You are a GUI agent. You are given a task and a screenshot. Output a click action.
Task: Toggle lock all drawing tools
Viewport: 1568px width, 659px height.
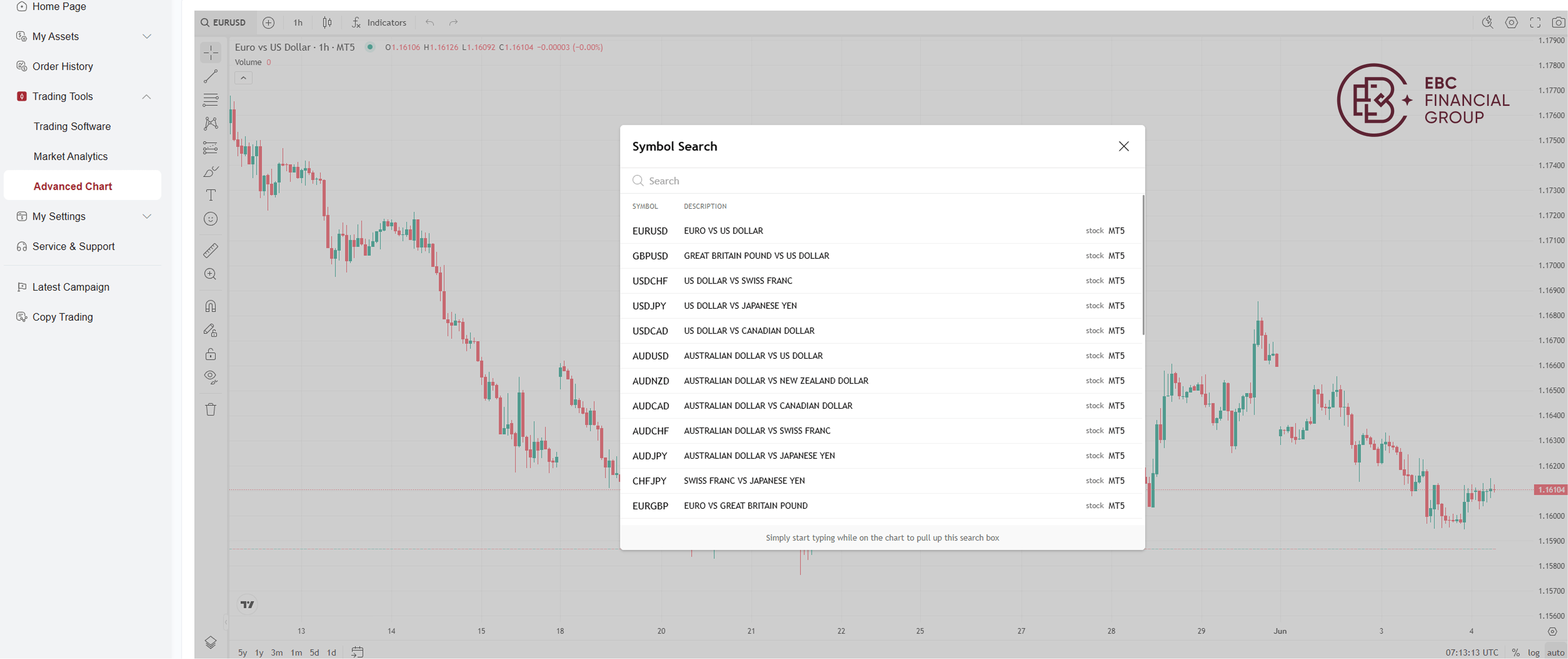(x=211, y=354)
